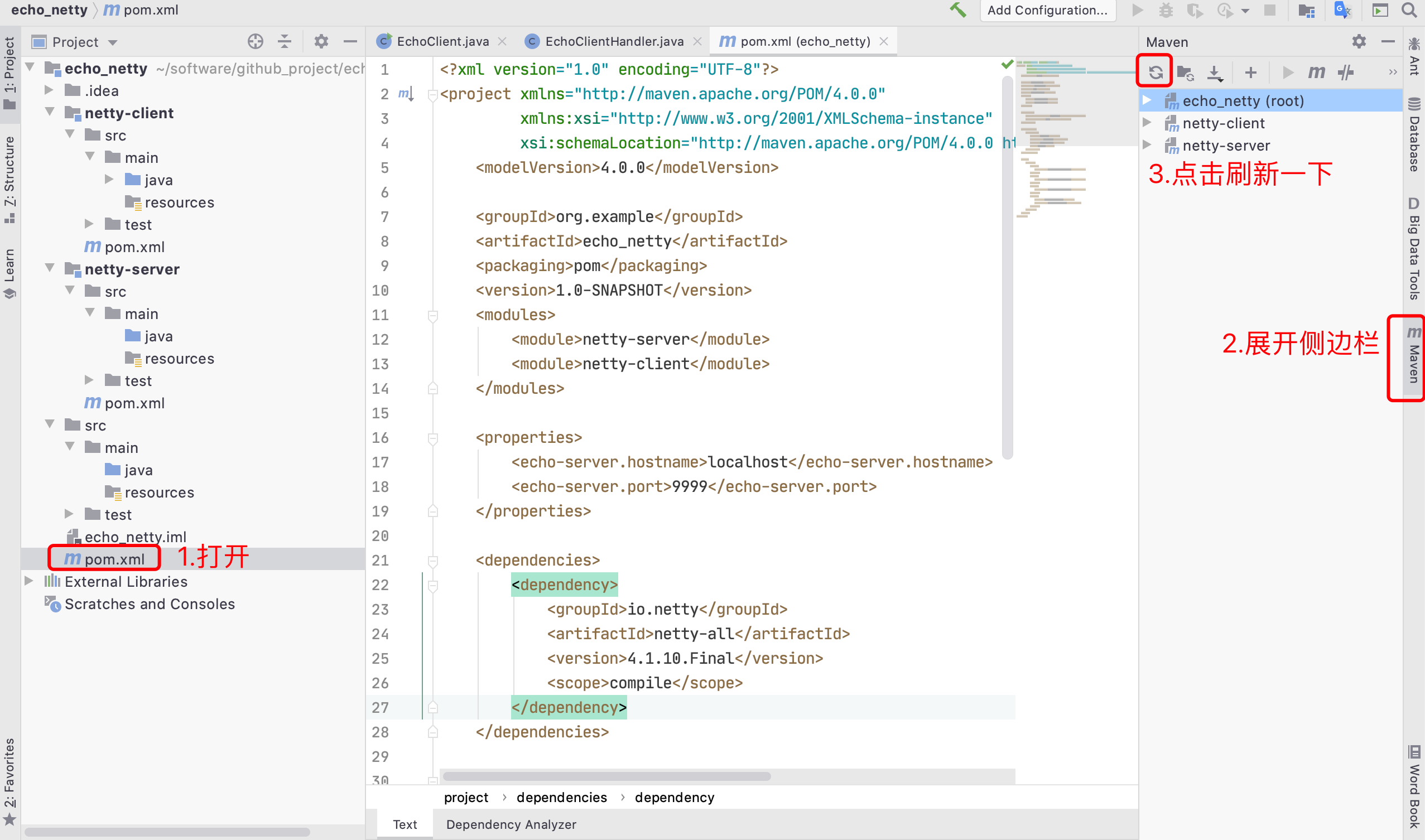Expand the .idea folder
This screenshot has width=1425, height=840.
click(49, 90)
